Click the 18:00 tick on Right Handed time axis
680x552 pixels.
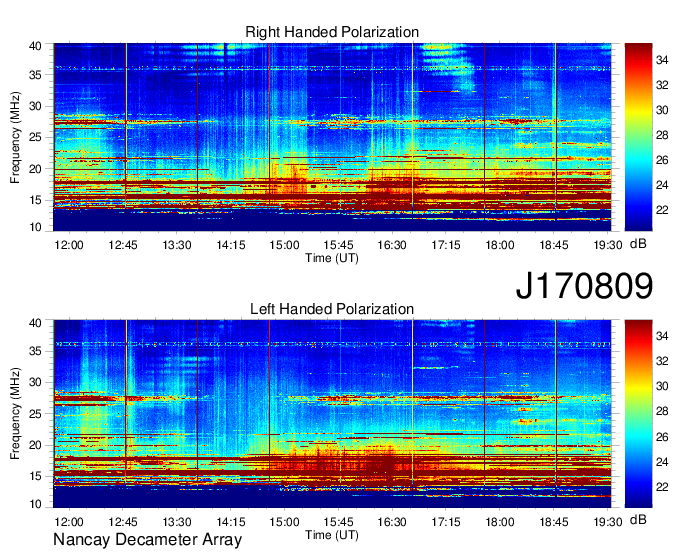tap(500, 245)
